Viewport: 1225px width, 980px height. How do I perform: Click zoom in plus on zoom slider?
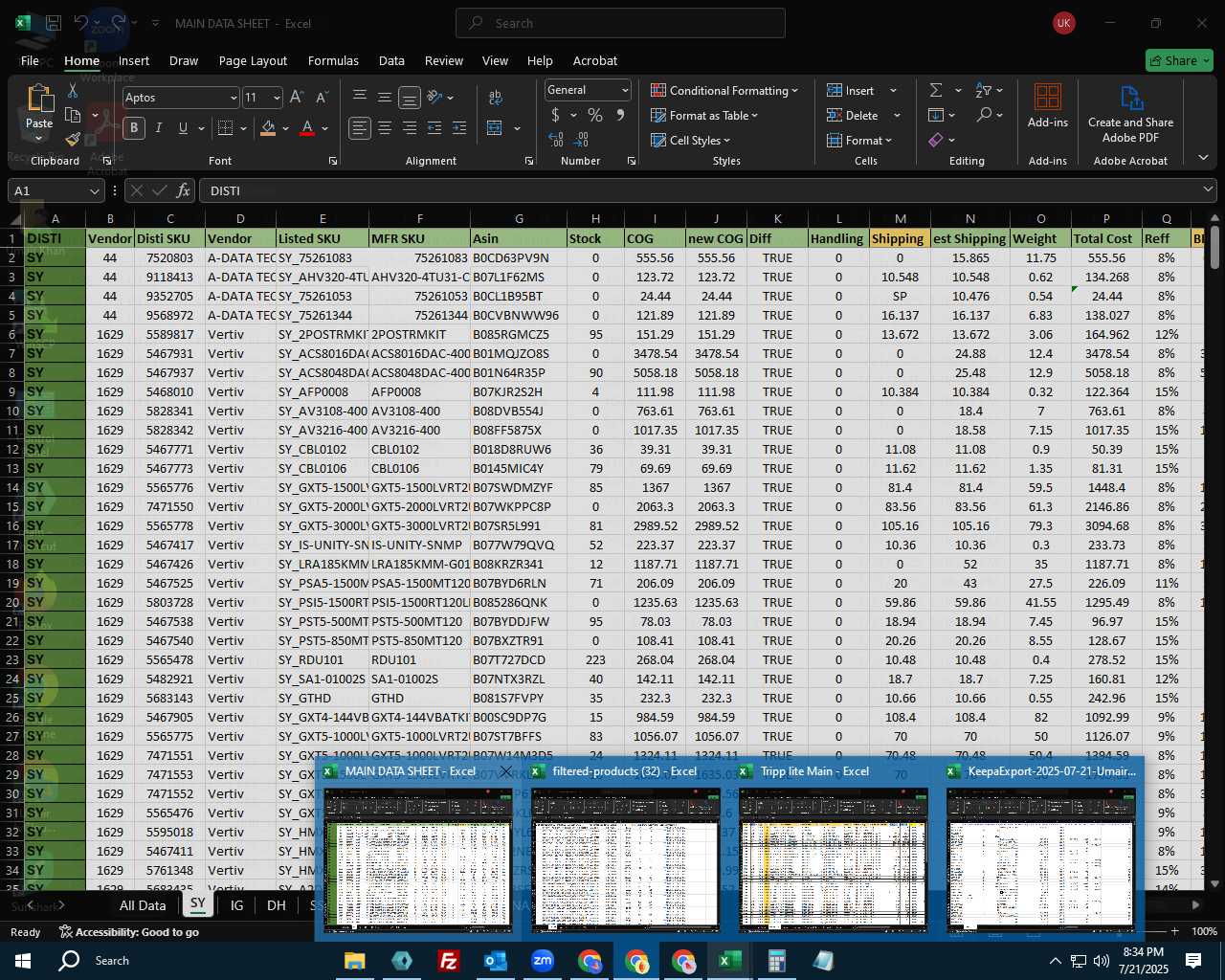tap(1174, 931)
